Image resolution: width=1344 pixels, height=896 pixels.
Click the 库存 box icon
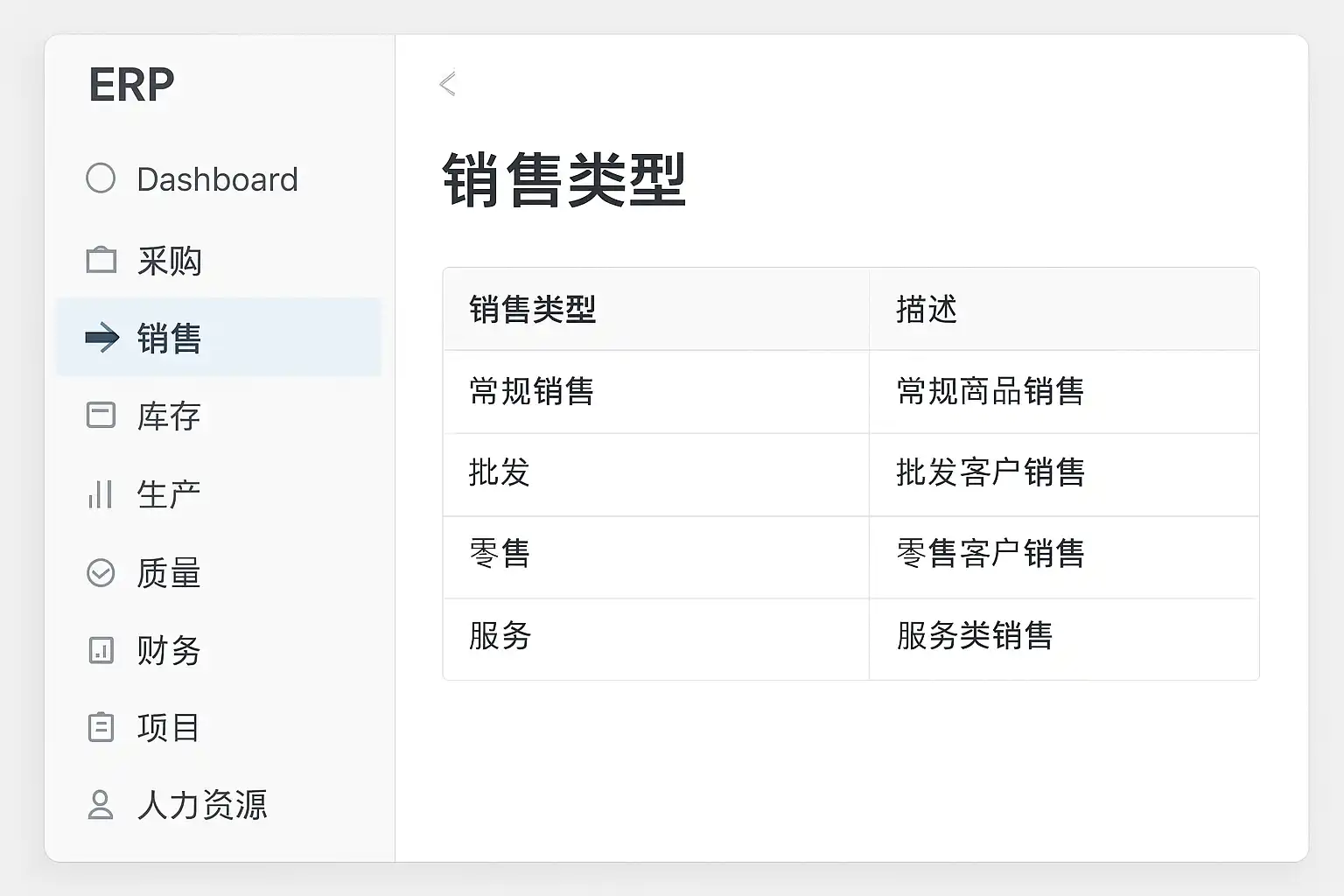tap(101, 415)
